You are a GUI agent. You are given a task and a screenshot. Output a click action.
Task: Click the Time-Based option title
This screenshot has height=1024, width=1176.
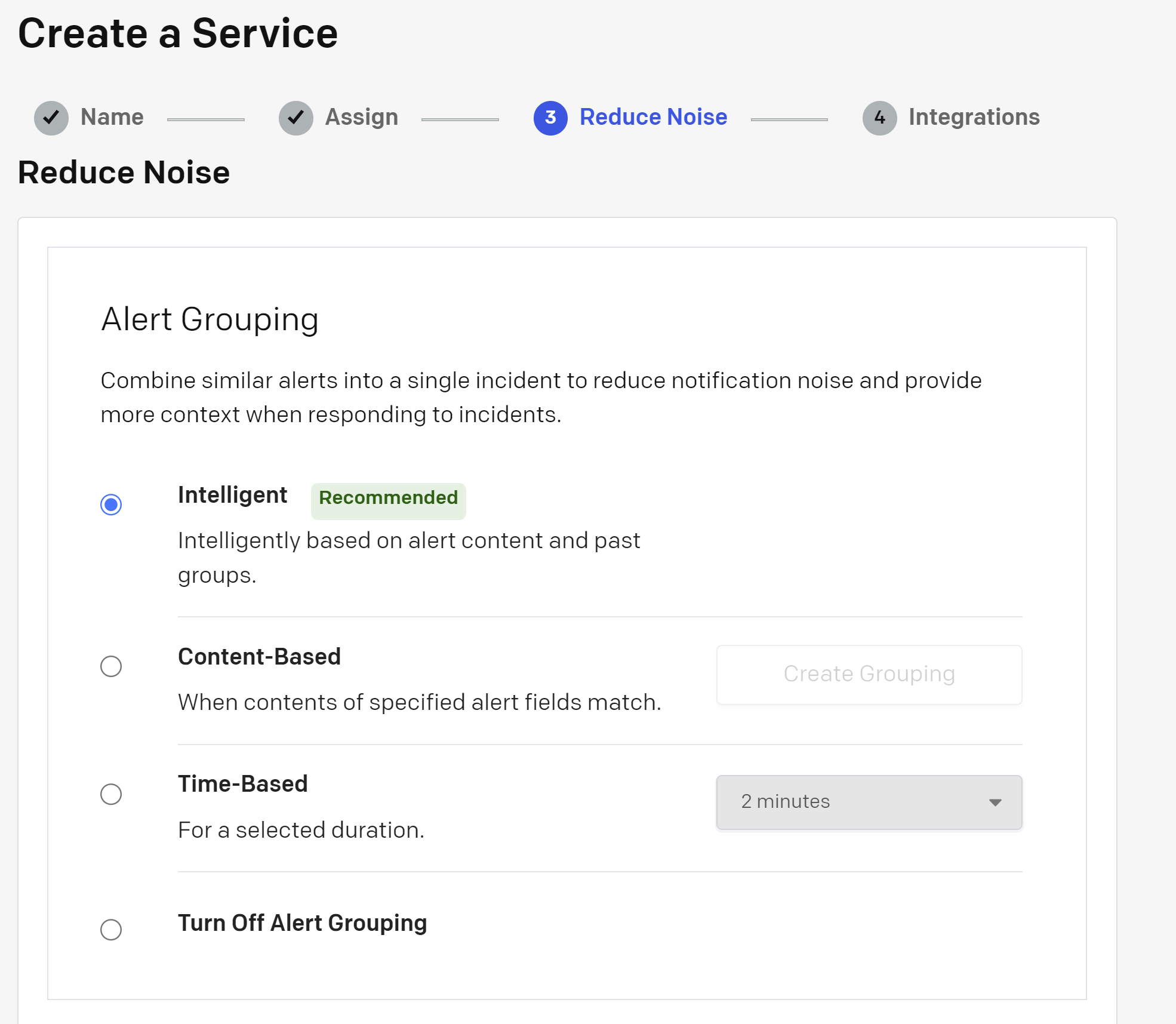coord(243,783)
